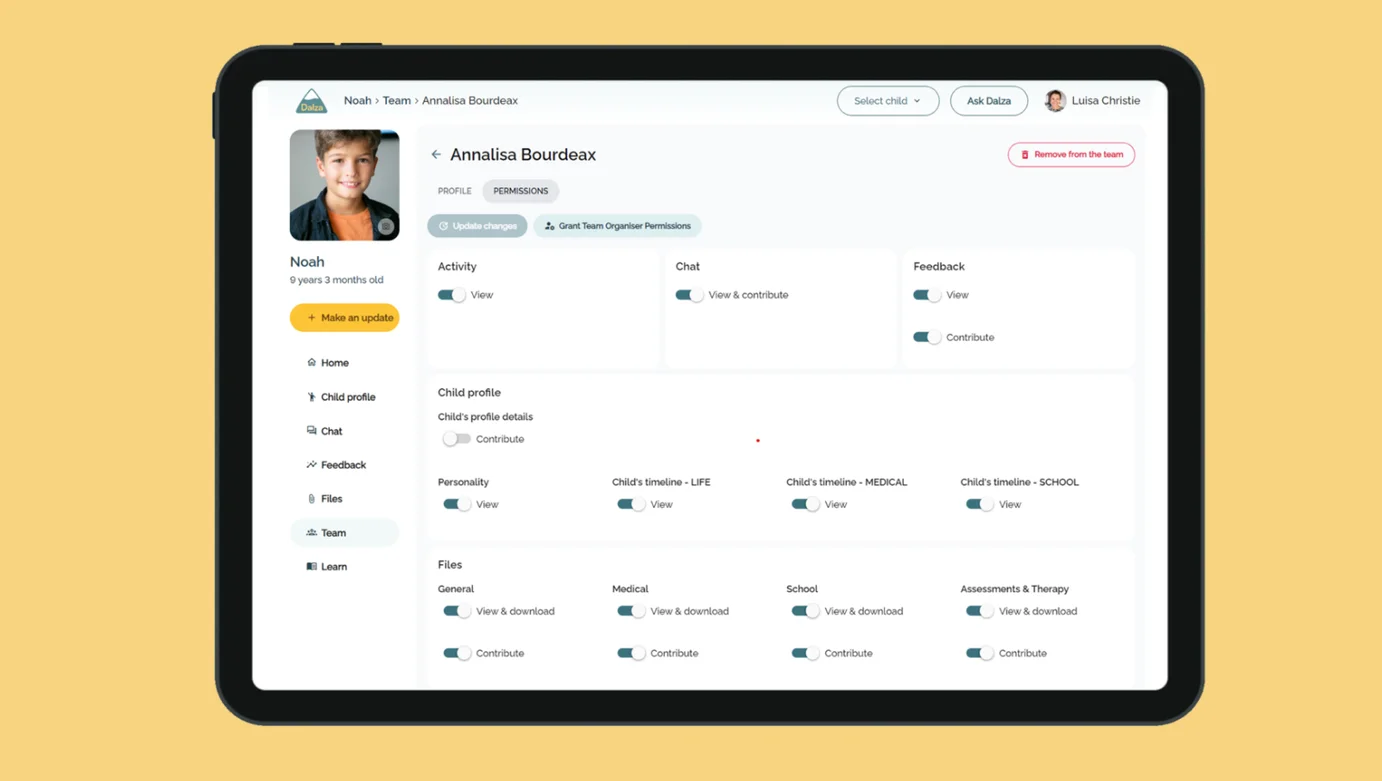The height and width of the screenshot is (781, 1382).
Task: Disable View permission for Activity
Action: click(450, 294)
